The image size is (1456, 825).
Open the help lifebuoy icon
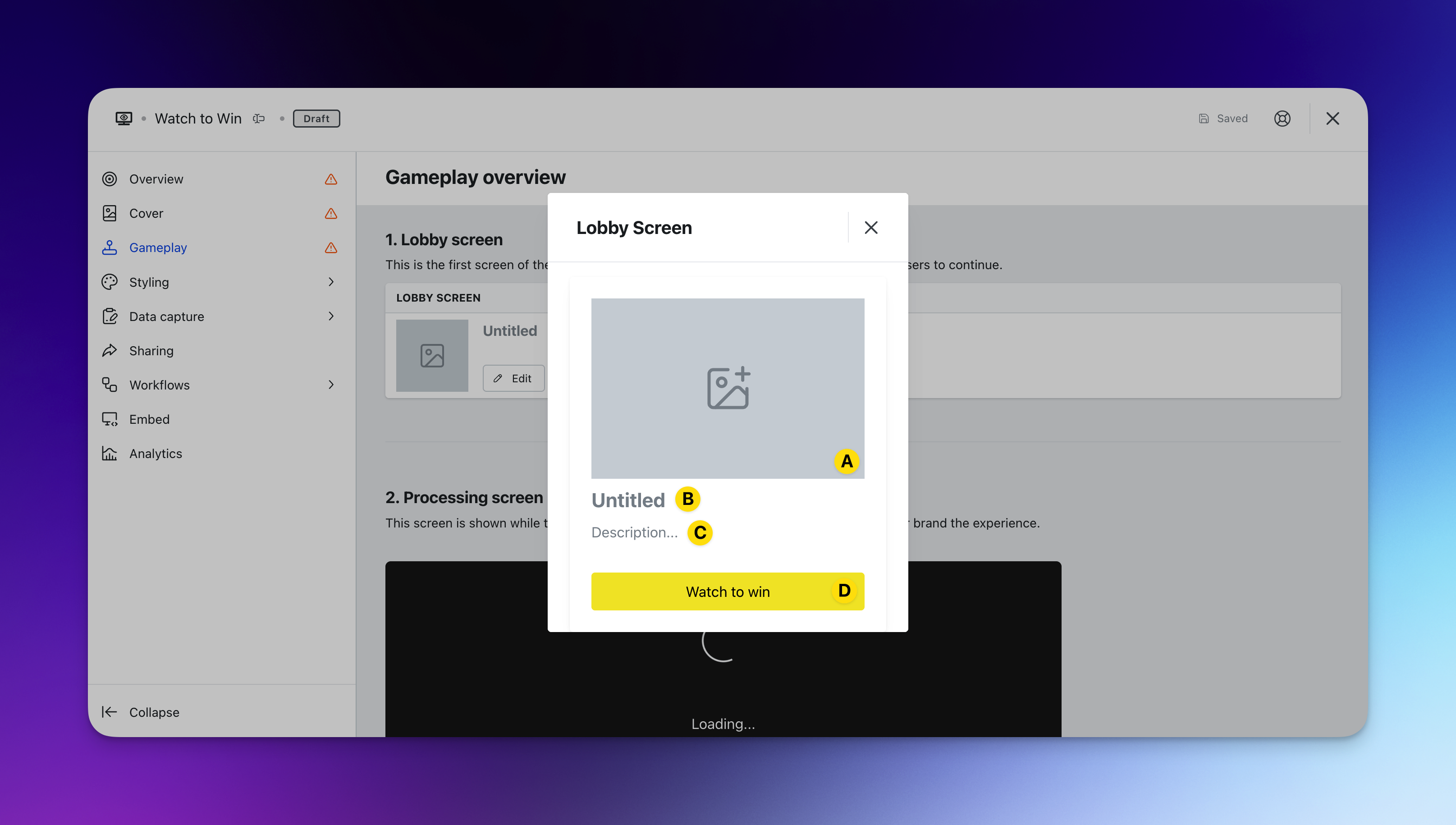[1282, 119]
